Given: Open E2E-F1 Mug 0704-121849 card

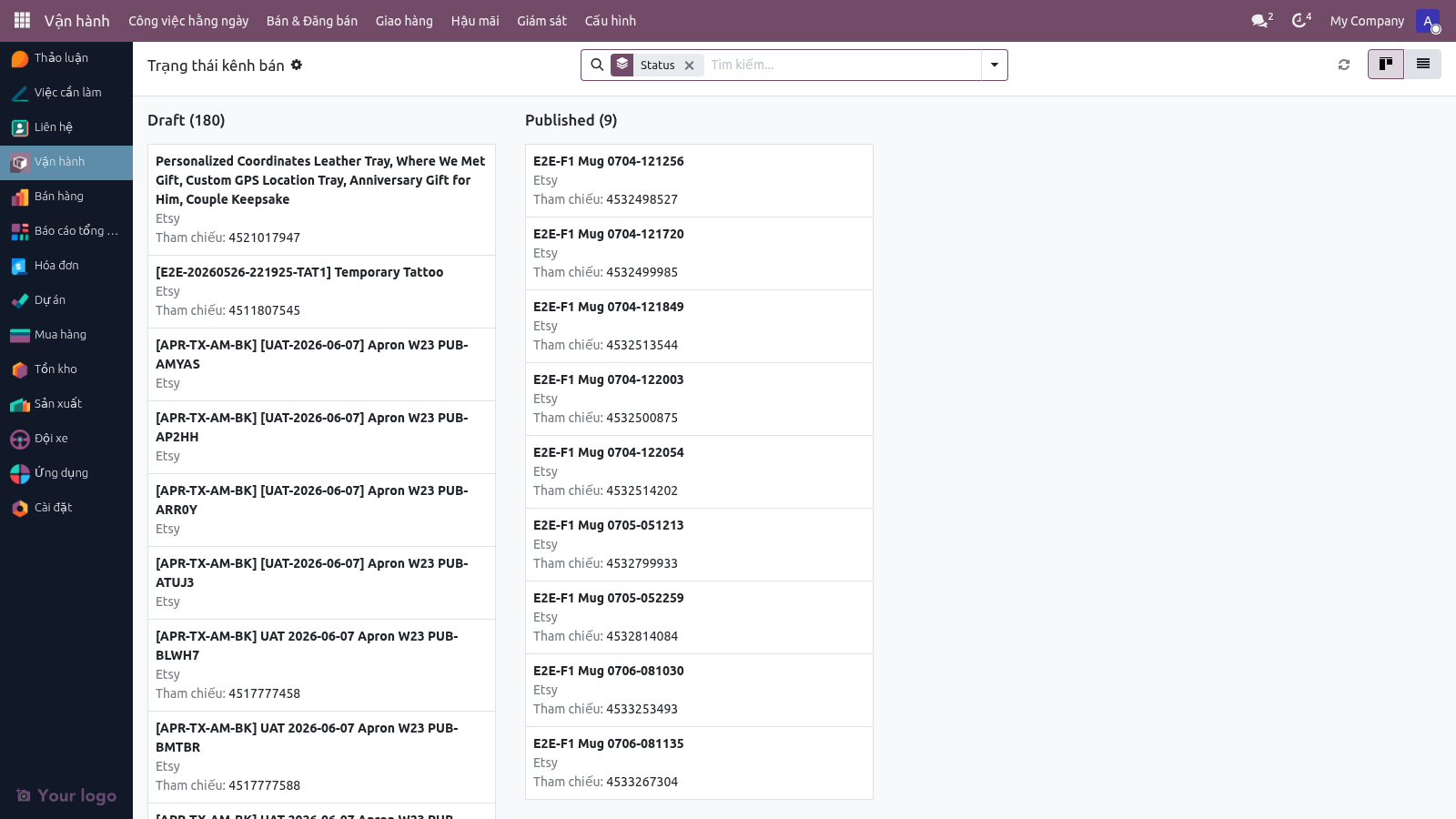Looking at the screenshot, I should (x=699, y=326).
